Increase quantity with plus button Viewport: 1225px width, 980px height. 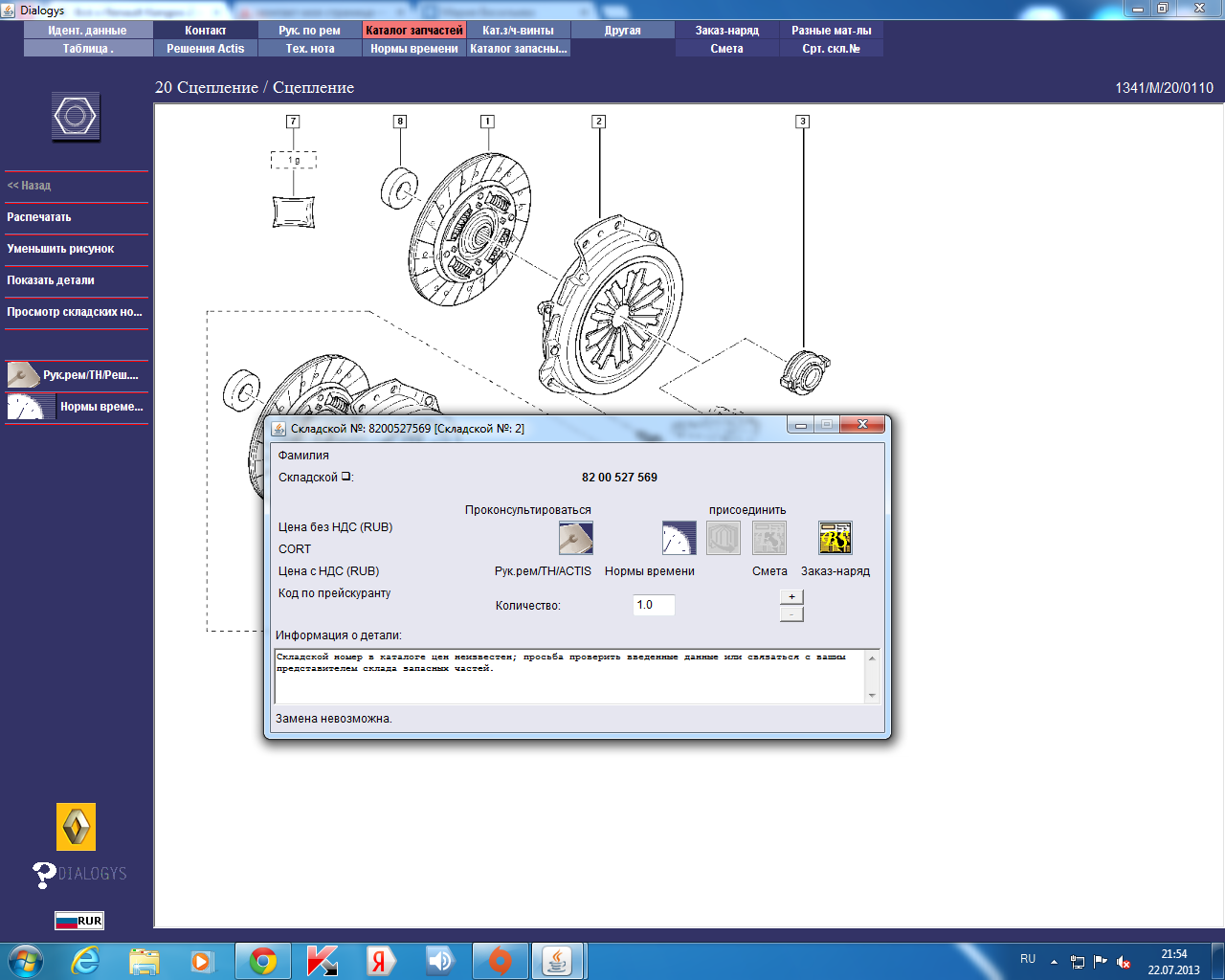tap(791, 596)
